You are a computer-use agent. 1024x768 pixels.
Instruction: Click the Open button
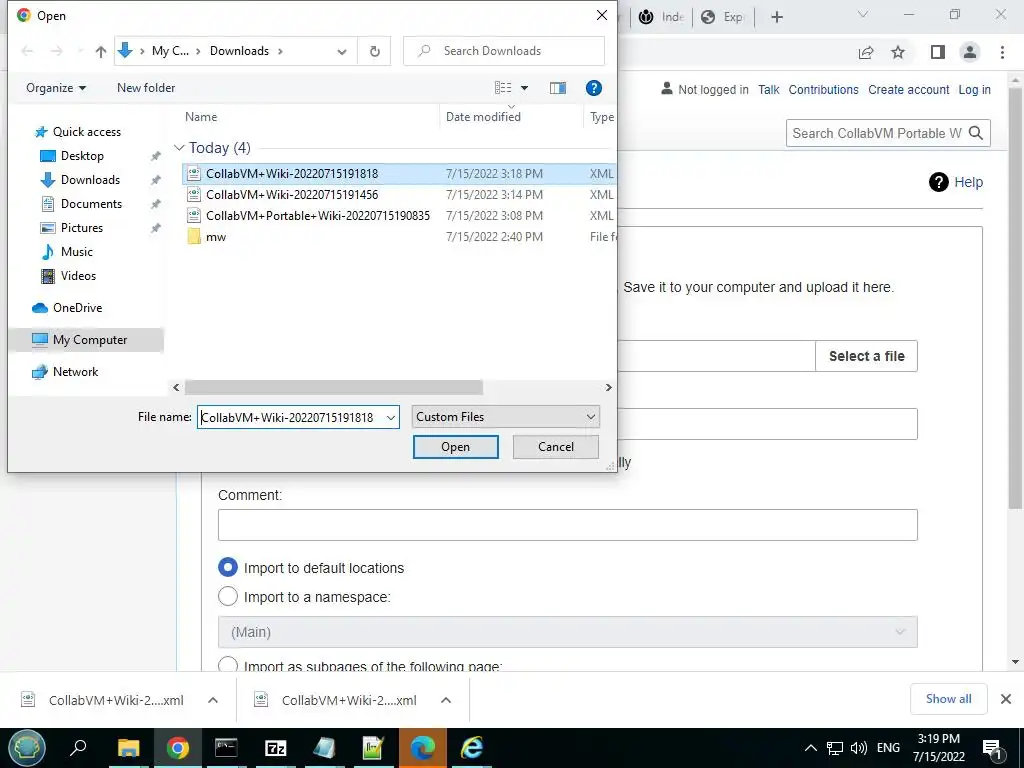tap(455, 447)
